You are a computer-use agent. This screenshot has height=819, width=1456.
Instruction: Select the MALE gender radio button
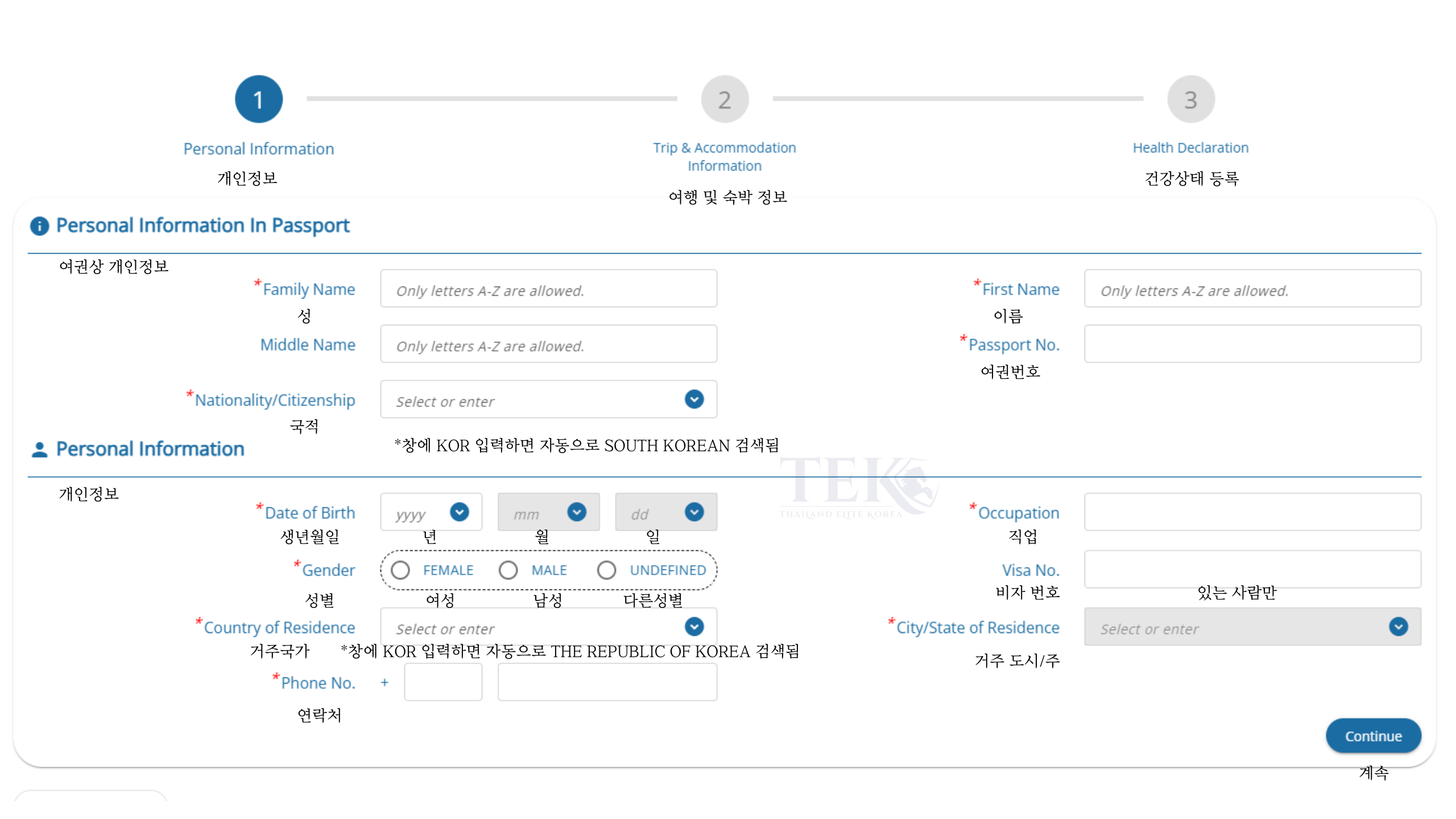click(508, 570)
